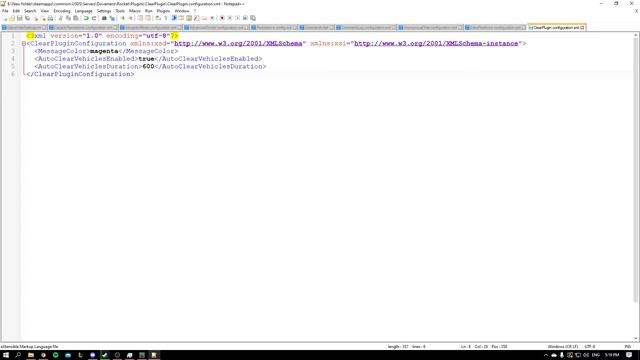Open the Run menu
The height and width of the screenshot is (360, 640).
pos(149,11)
